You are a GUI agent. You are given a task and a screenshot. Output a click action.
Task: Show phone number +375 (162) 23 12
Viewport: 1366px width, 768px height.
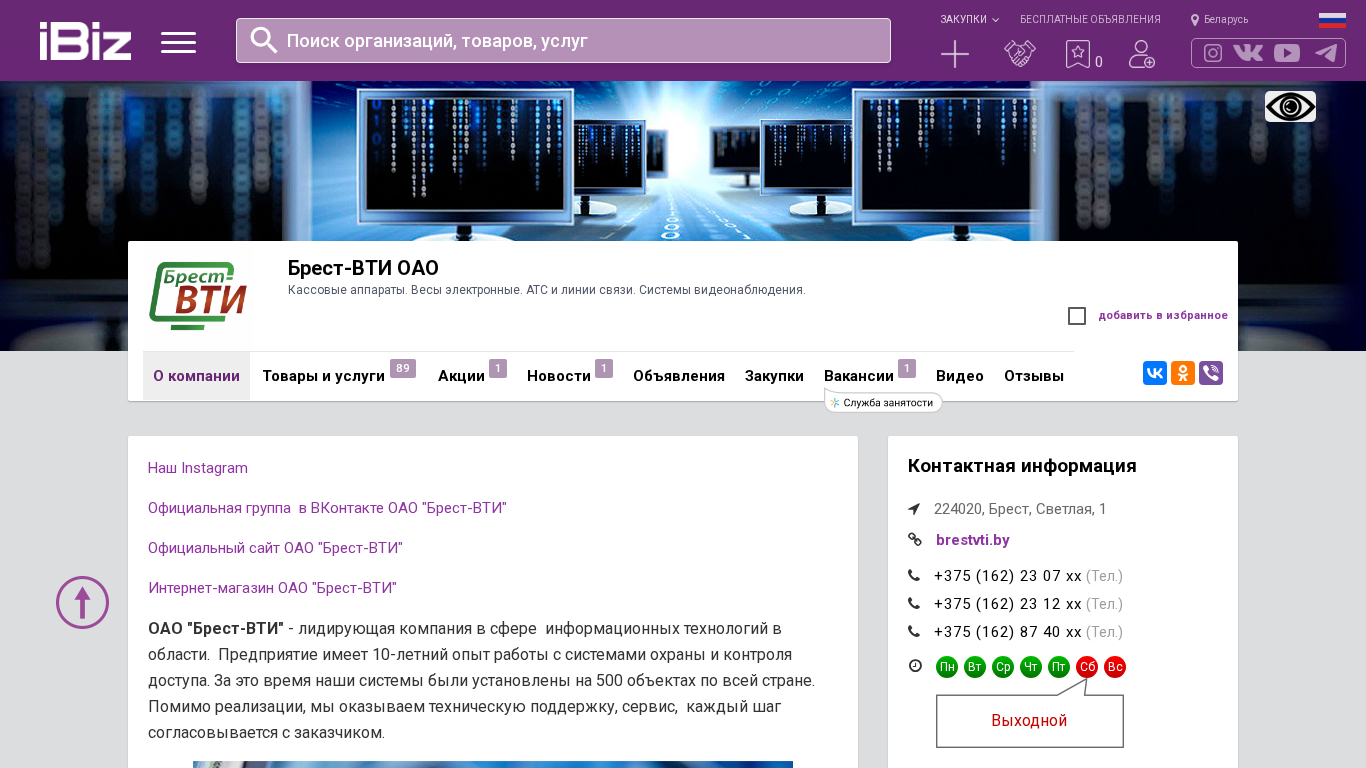point(1008,604)
